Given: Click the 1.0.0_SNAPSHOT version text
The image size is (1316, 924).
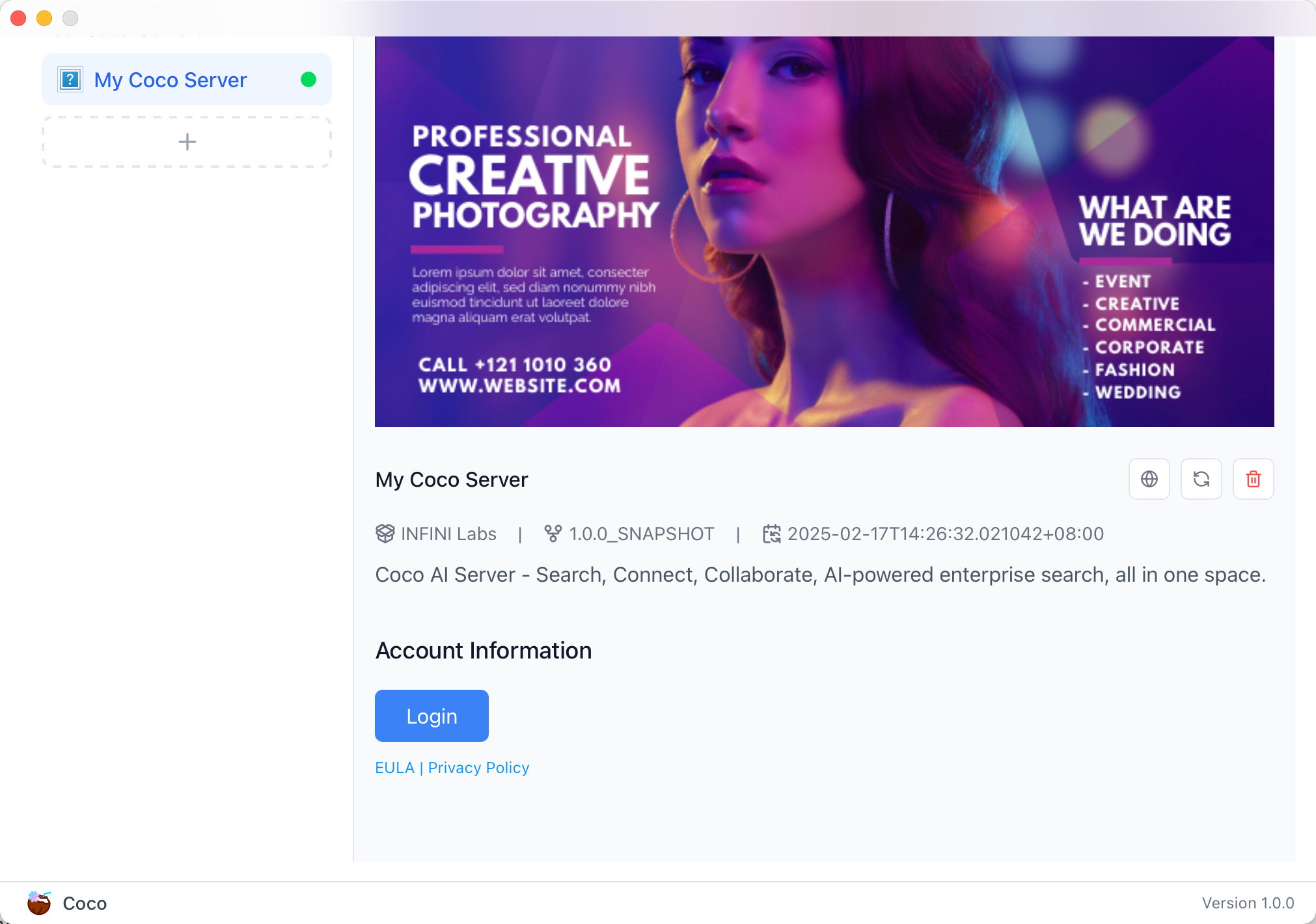Looking at the screenshot, I should pyautogui.click(x=641, y=534).
